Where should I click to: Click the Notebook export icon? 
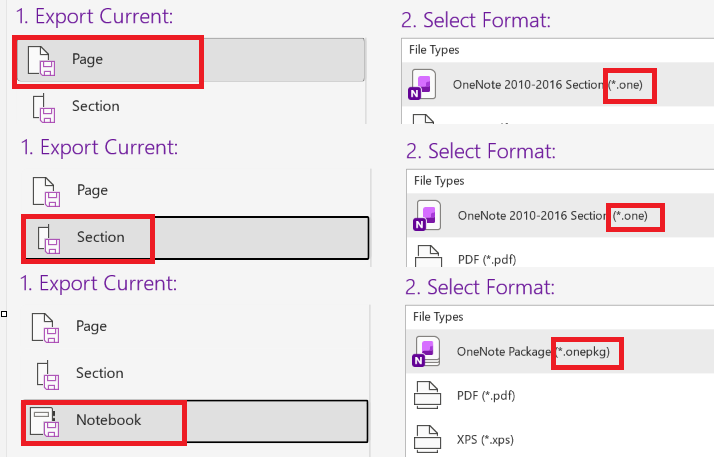tap(44, 422)
